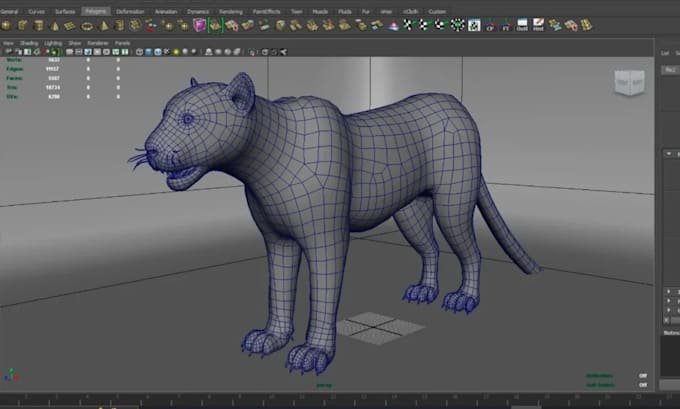The width and height of the screenshot is (680, 409).
Task: Click the magenta cube shelf icon
Action: pos(199,25)
